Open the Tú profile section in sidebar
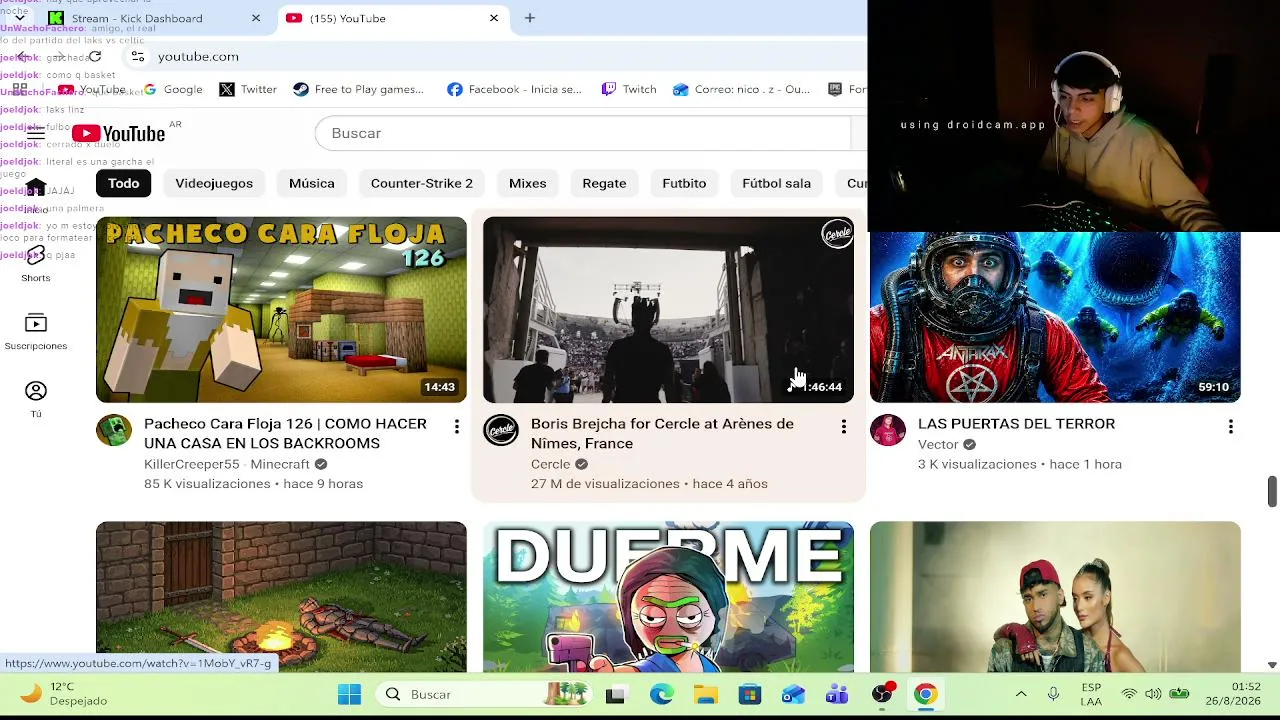 (x=36, y=399)
